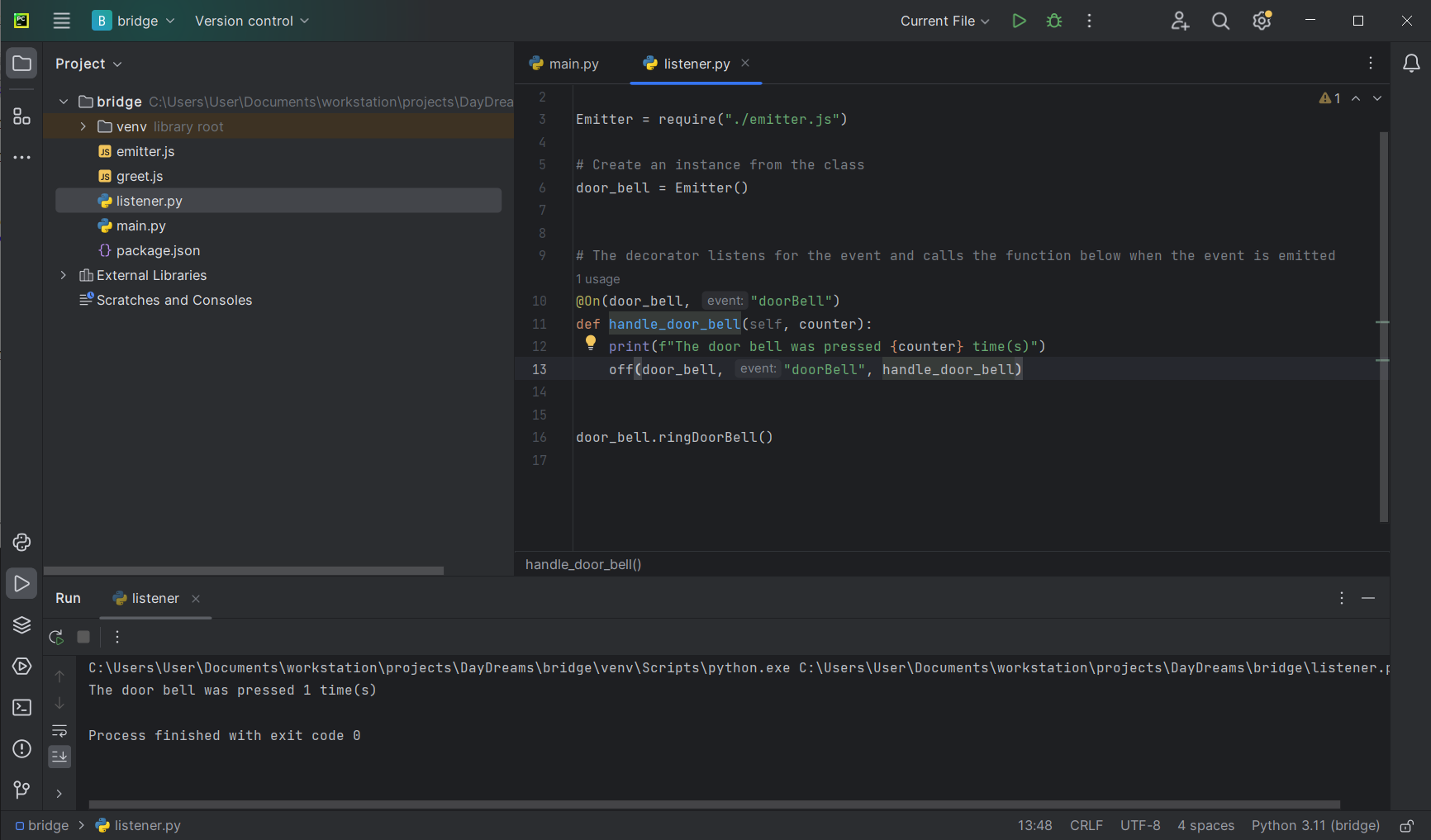
Task: Expand the External Libraries node
Action: point(64,275)
